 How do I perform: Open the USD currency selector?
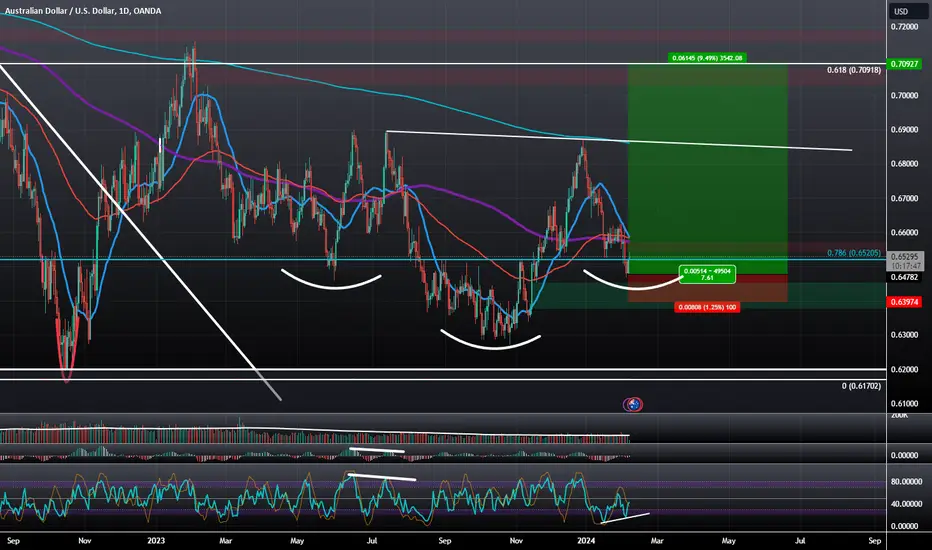click(901, 11)
